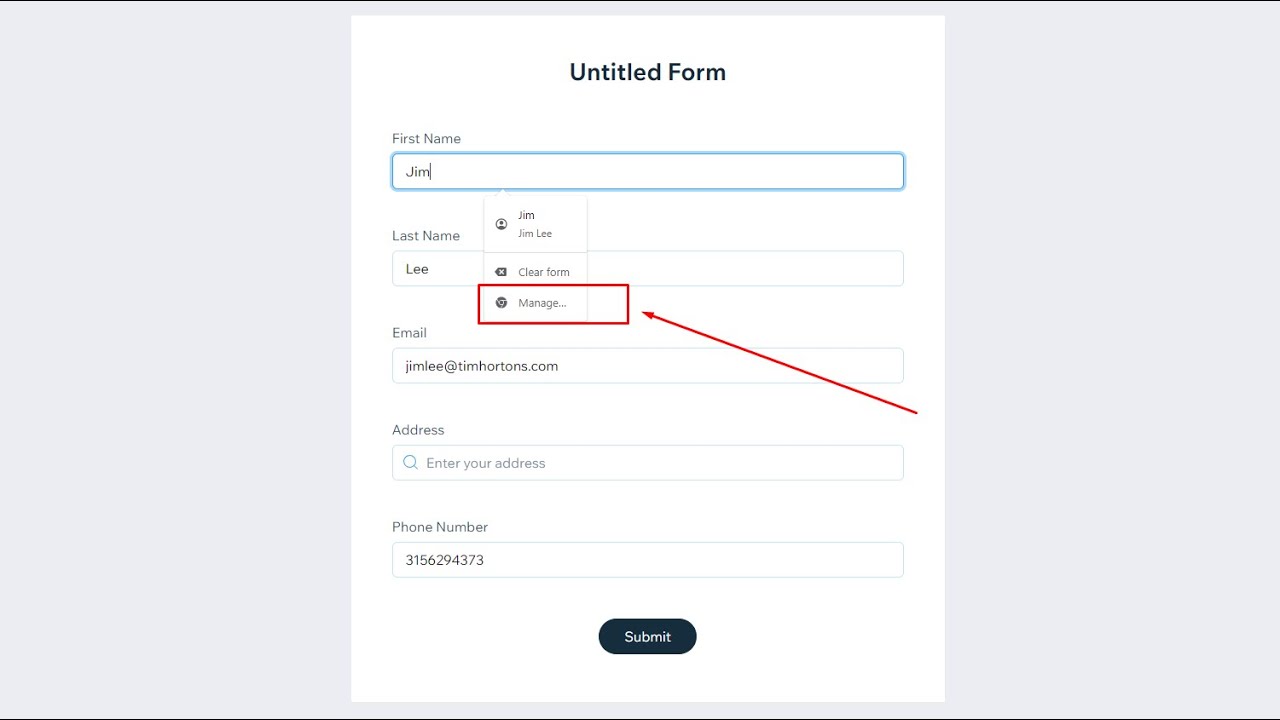
Task: Click the Last Name label
Action: [x=426, y=236]
